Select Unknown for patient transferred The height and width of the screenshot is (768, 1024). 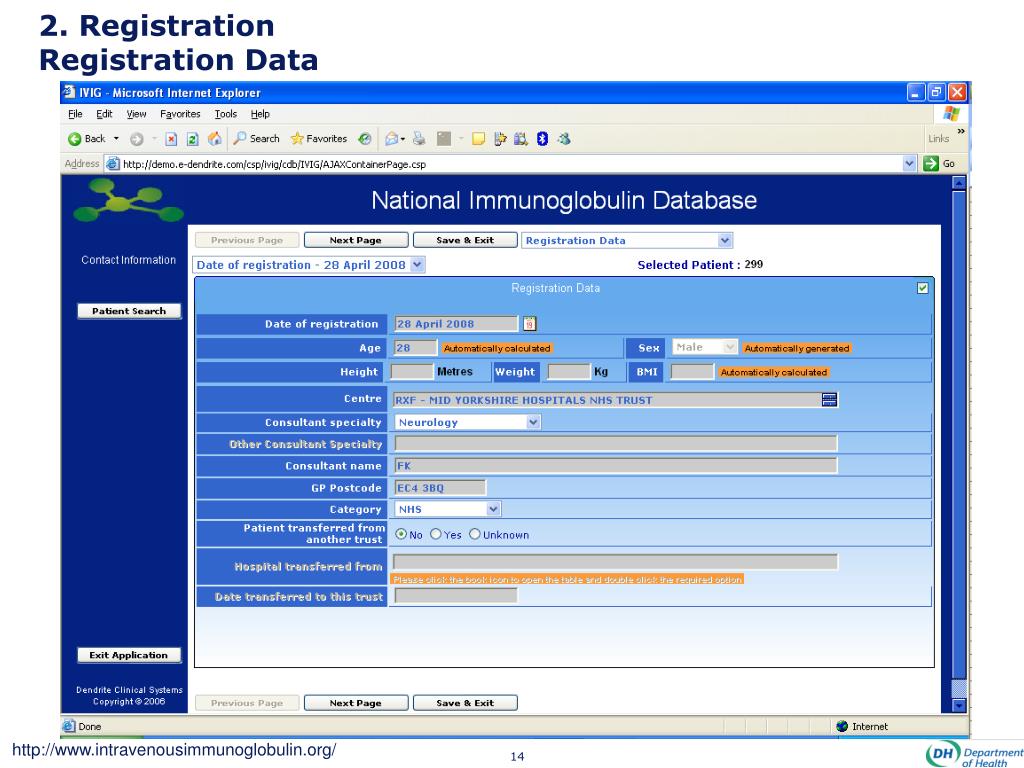[x=475, y=534]
